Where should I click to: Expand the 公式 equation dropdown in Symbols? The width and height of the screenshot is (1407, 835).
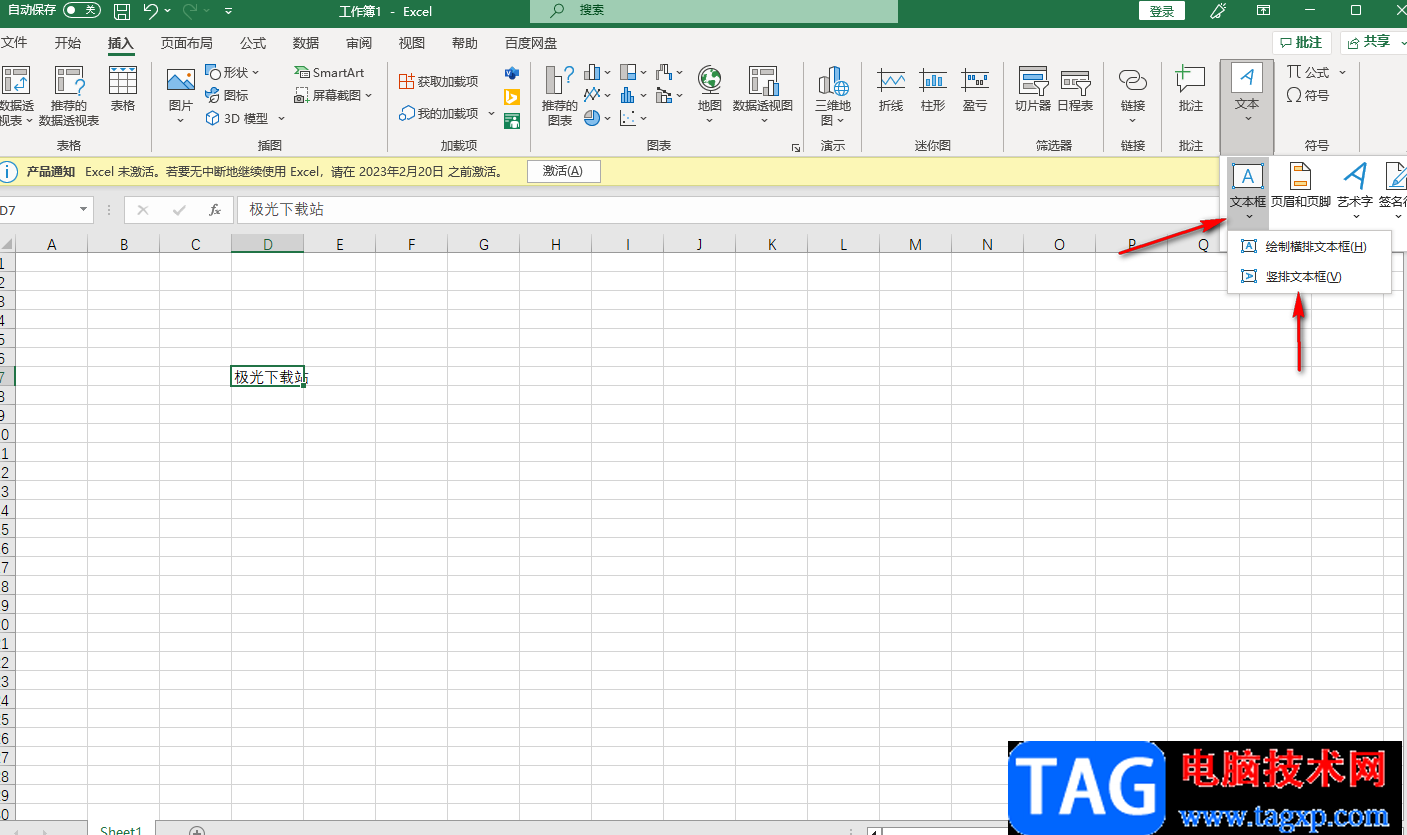[x=1343, y=72]
